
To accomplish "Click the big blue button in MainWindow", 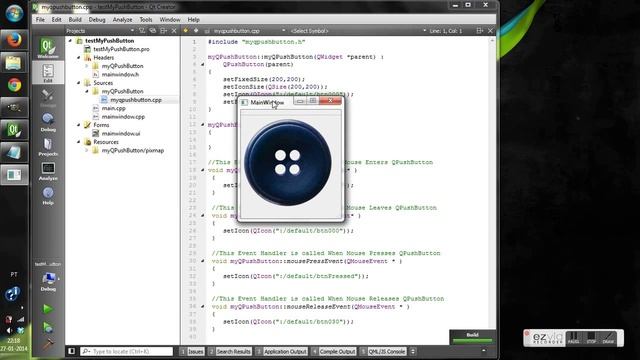I will click(288, 162).
